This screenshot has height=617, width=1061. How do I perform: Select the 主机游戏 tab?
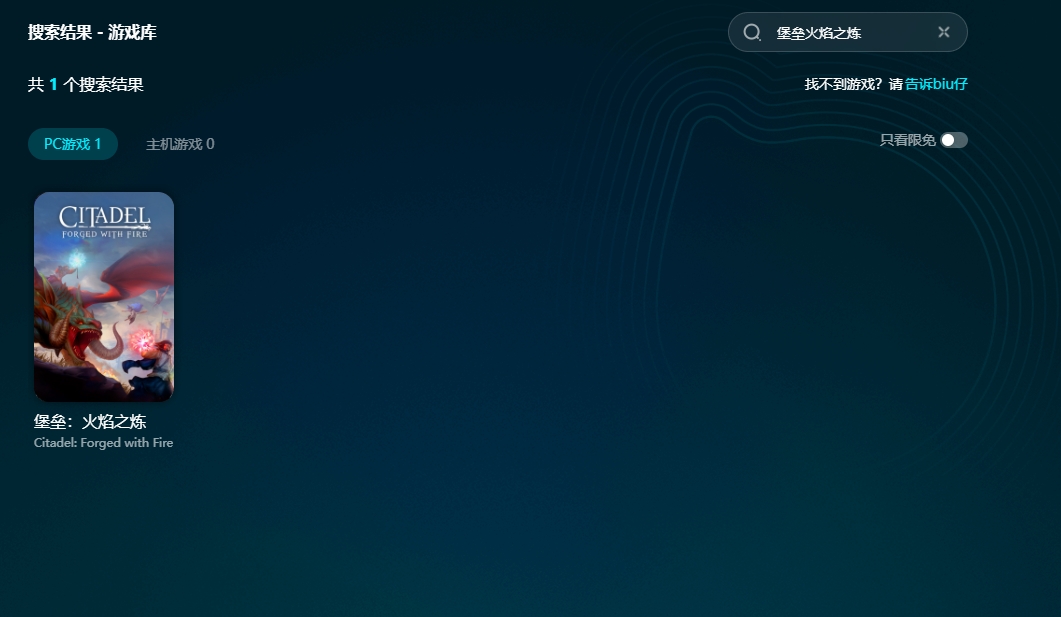[x=180, y=144]
